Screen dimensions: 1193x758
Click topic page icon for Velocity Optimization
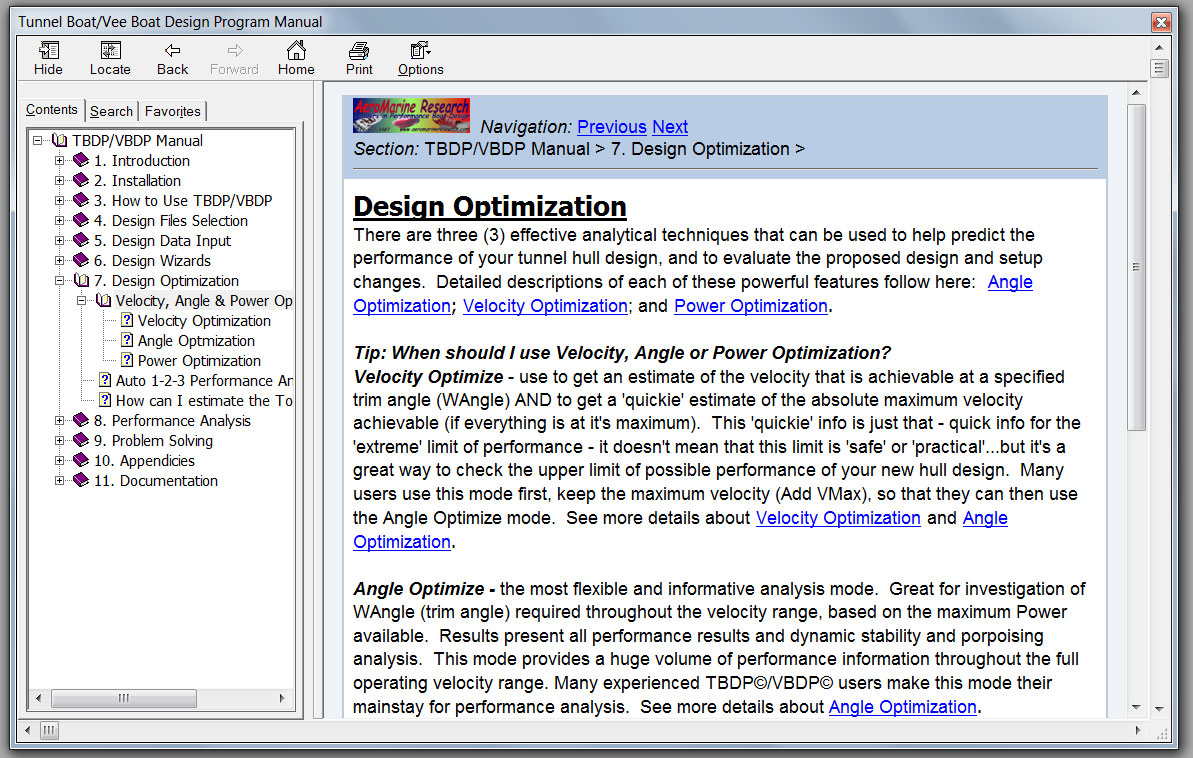(x=127, y=320)
